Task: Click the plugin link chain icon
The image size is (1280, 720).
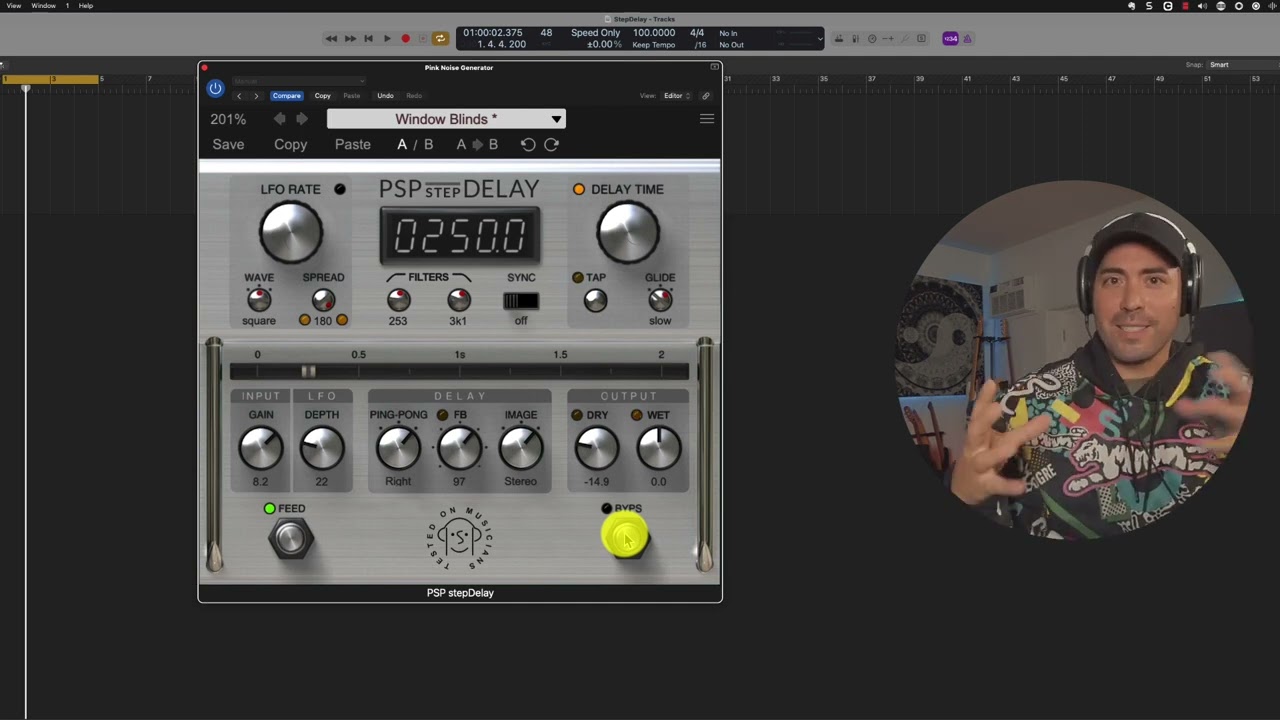Action: coord(705,96)
